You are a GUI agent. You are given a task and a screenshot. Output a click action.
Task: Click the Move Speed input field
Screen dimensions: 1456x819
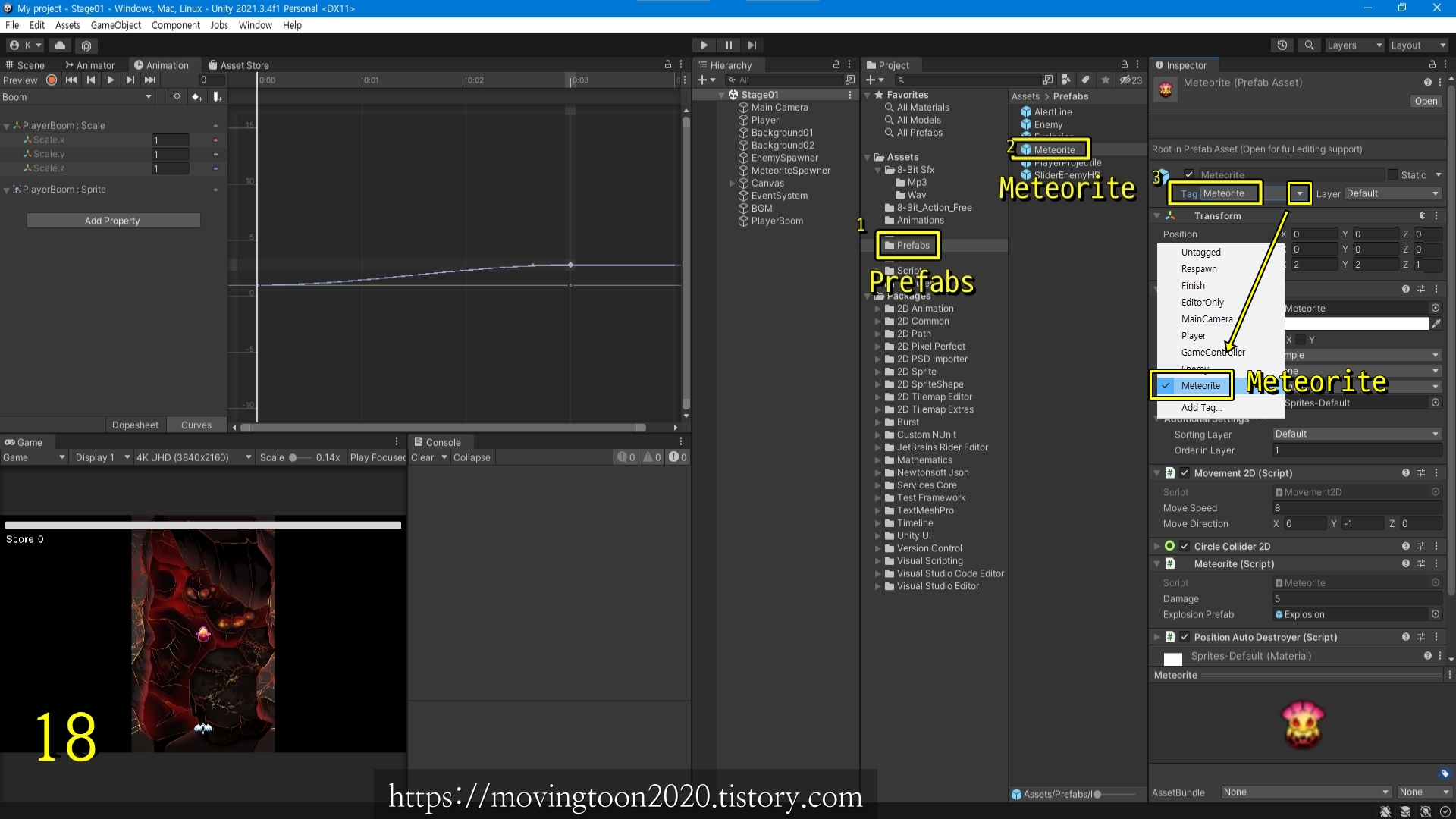click(1357, 508)
